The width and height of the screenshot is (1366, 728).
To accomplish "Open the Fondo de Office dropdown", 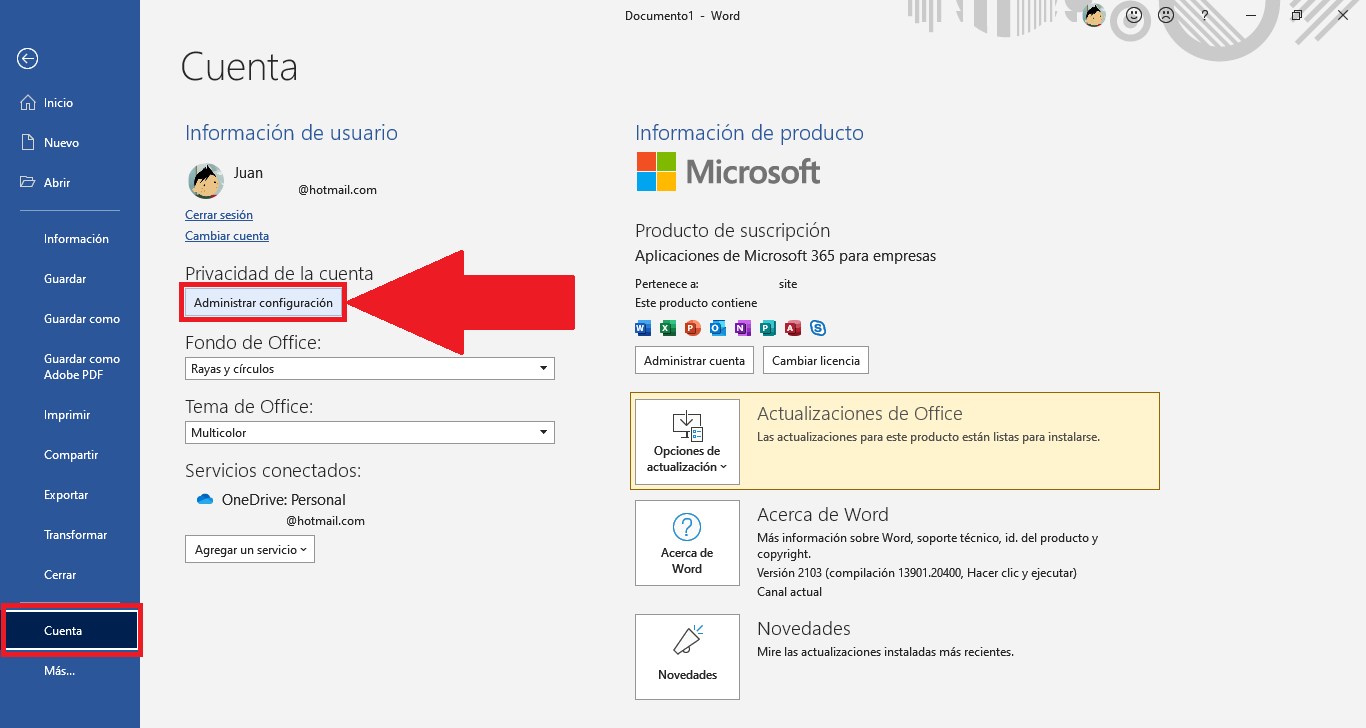I will pyautogui.click(x=370, y=369).
